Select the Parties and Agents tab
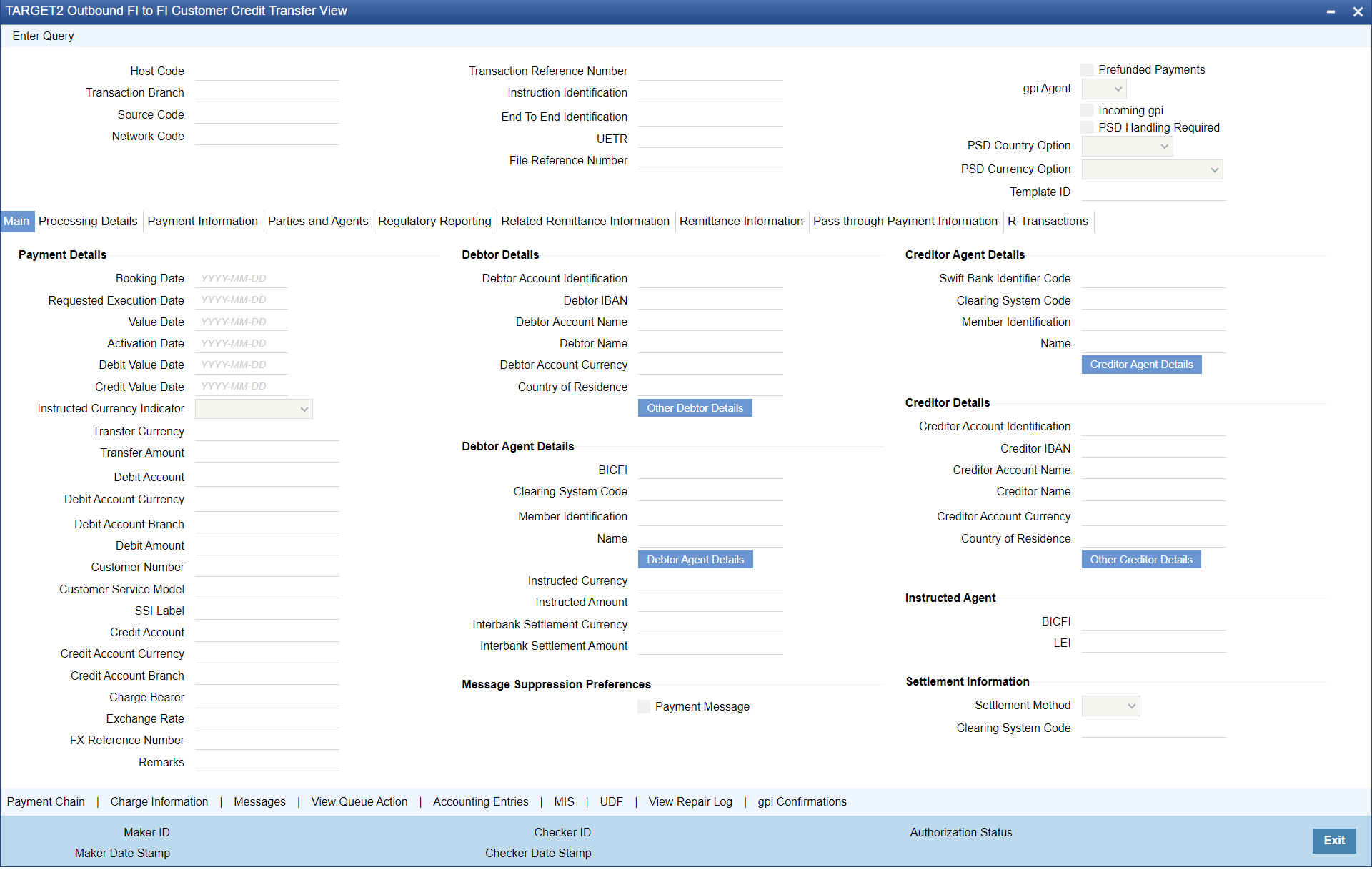 point(318,222)
